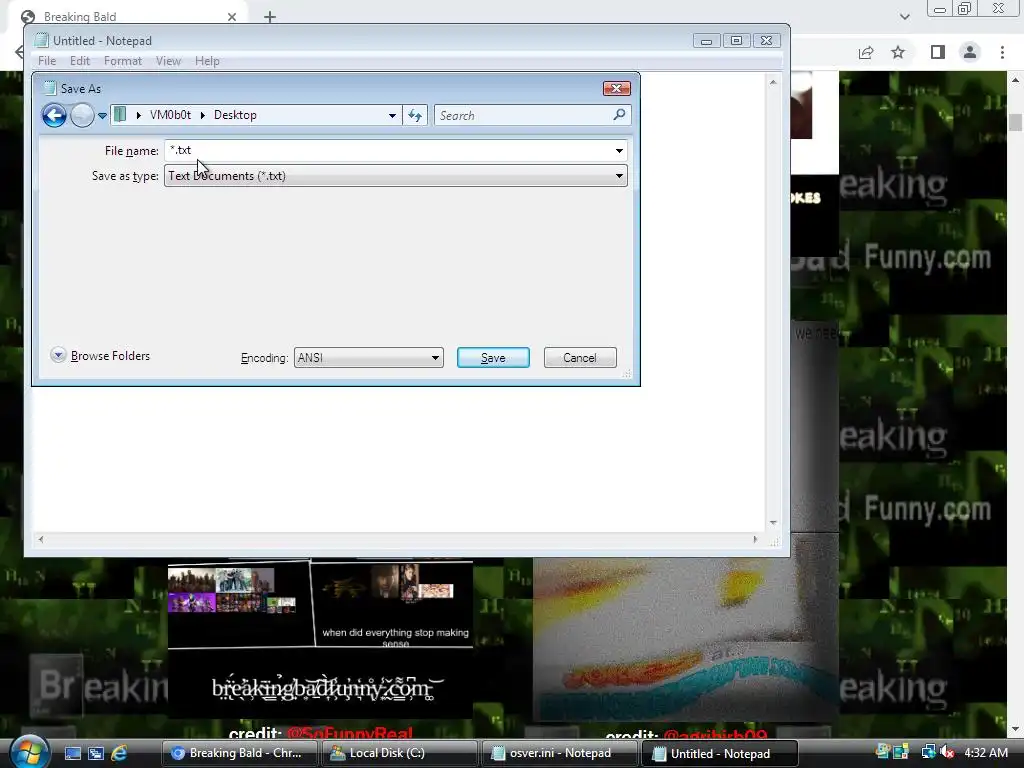
Task: Switch to osver.ini Notepad taskbar button
Action: (x=560, y=753)
